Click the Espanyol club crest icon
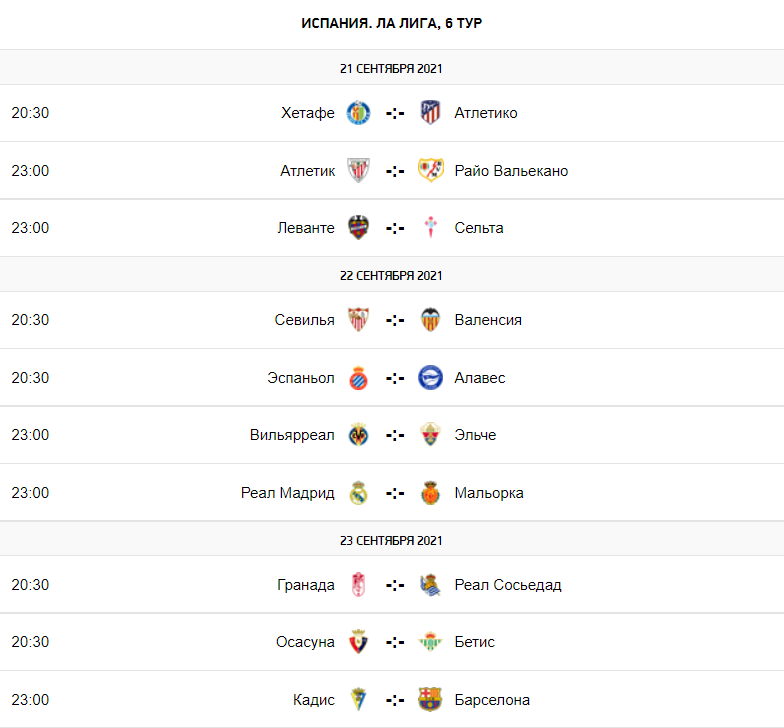784x728 pixels. click(x=358, y=378)
